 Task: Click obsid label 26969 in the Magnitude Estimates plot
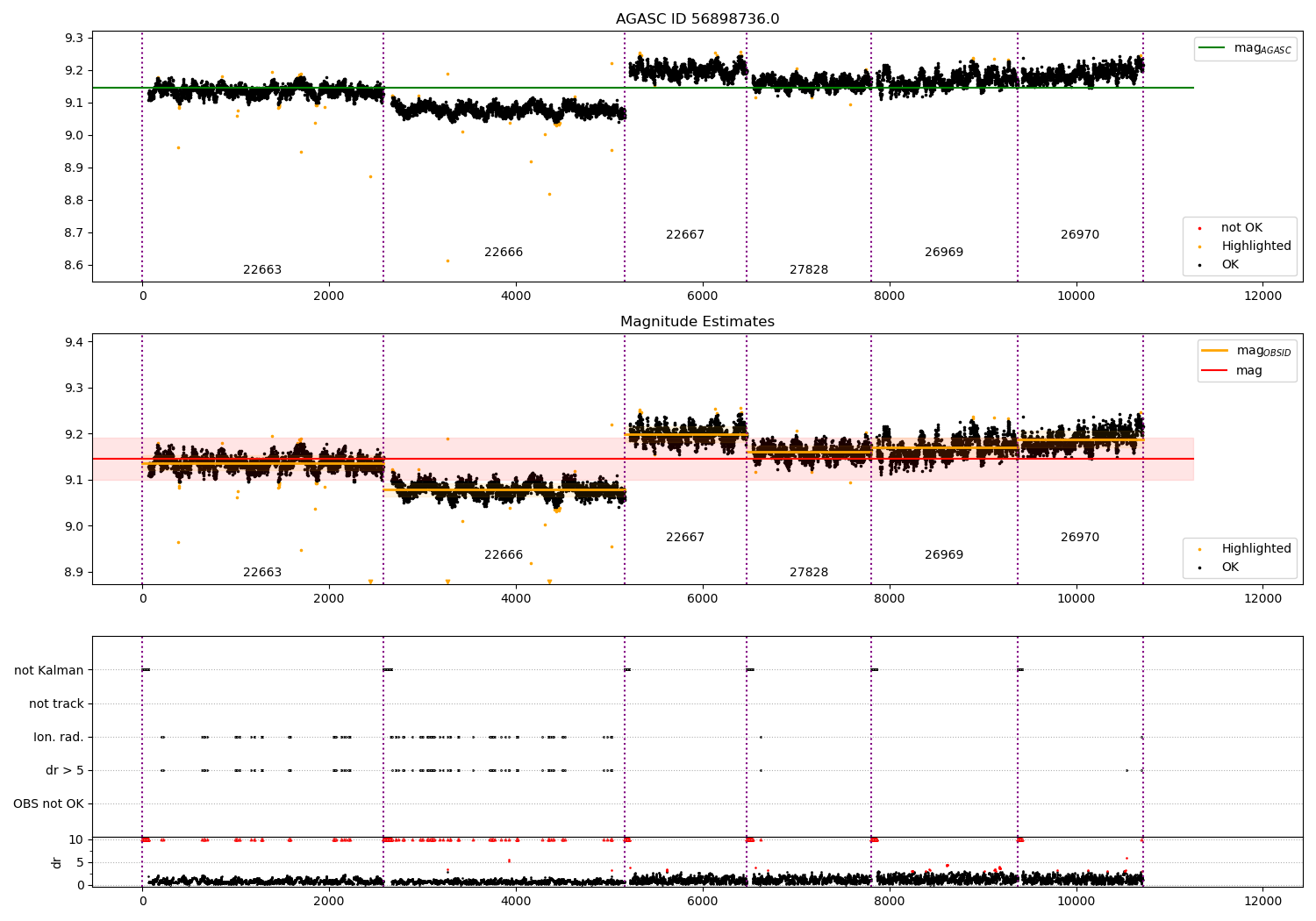944,555
